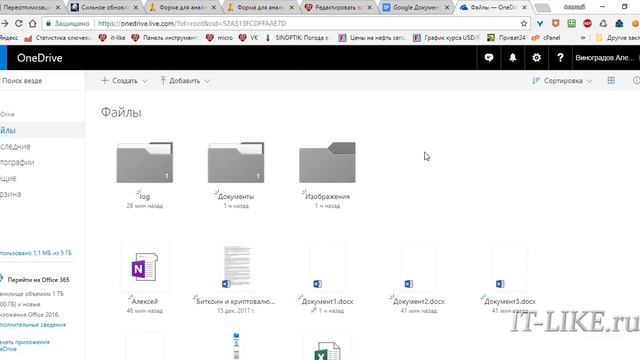Click the browser address bar URL

point(192,24)
